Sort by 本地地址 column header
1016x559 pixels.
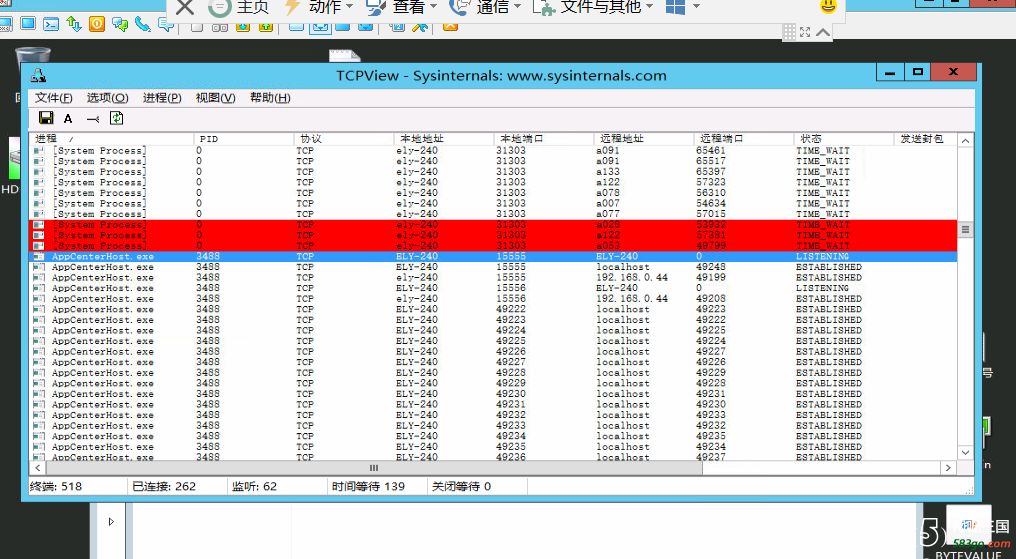444,139
